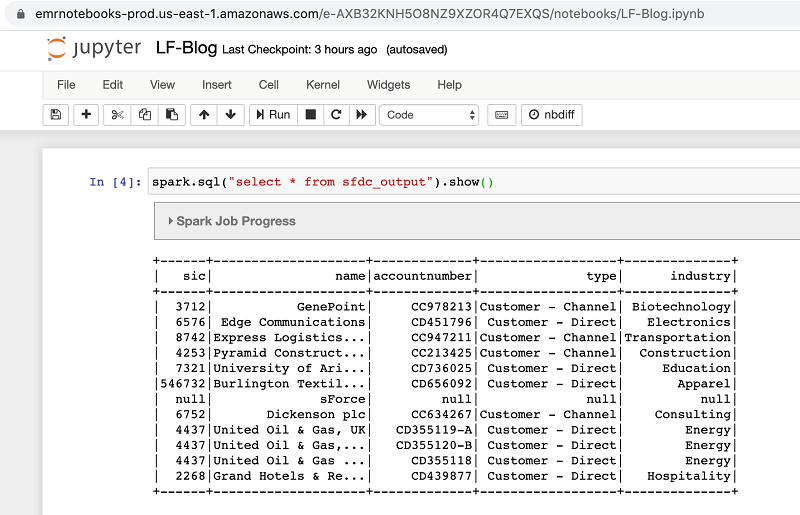Open the cell type Code dropdown
The image size is (800, 515).
[x=429, y=115]
